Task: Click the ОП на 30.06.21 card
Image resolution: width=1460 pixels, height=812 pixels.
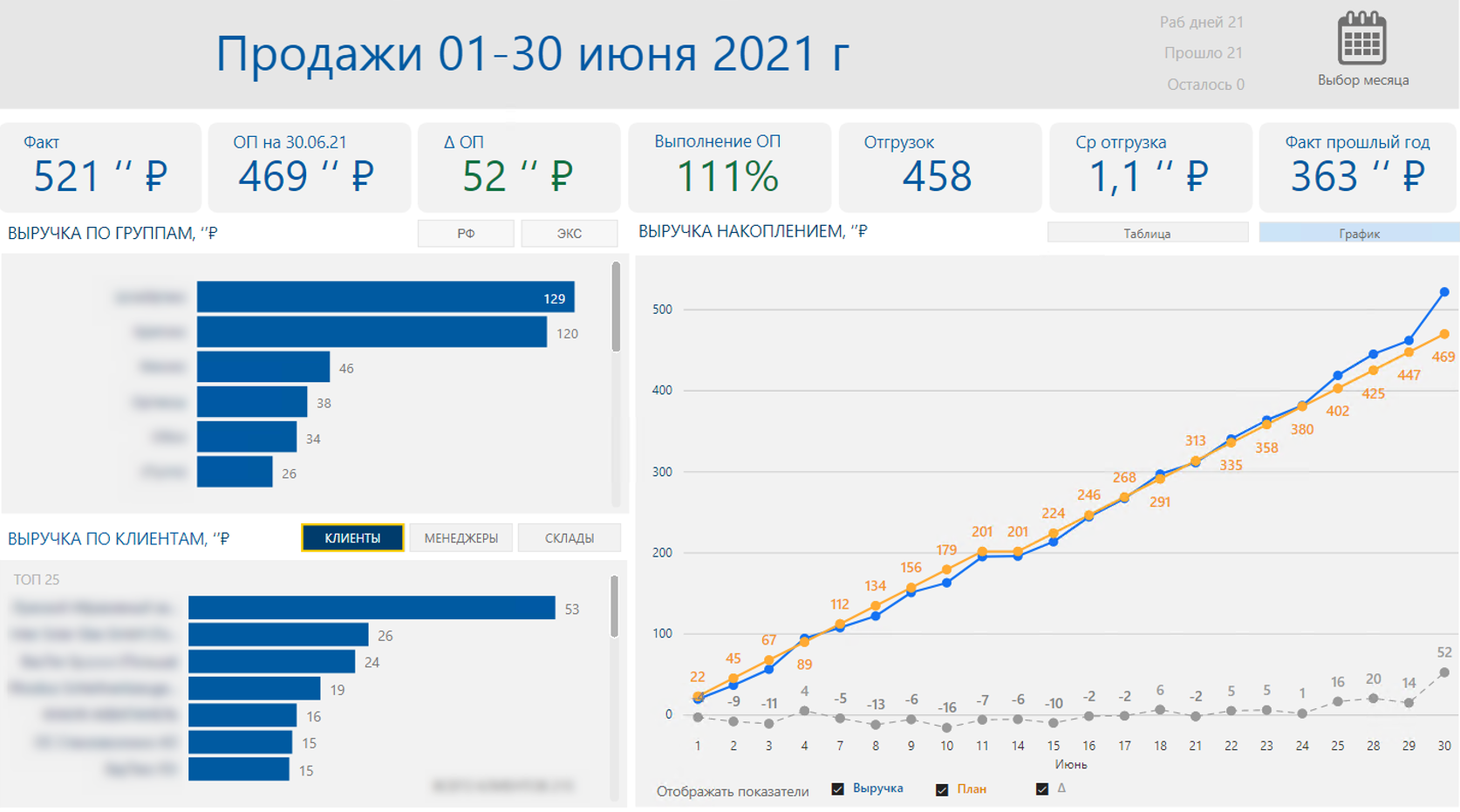Action: [310, 167]
